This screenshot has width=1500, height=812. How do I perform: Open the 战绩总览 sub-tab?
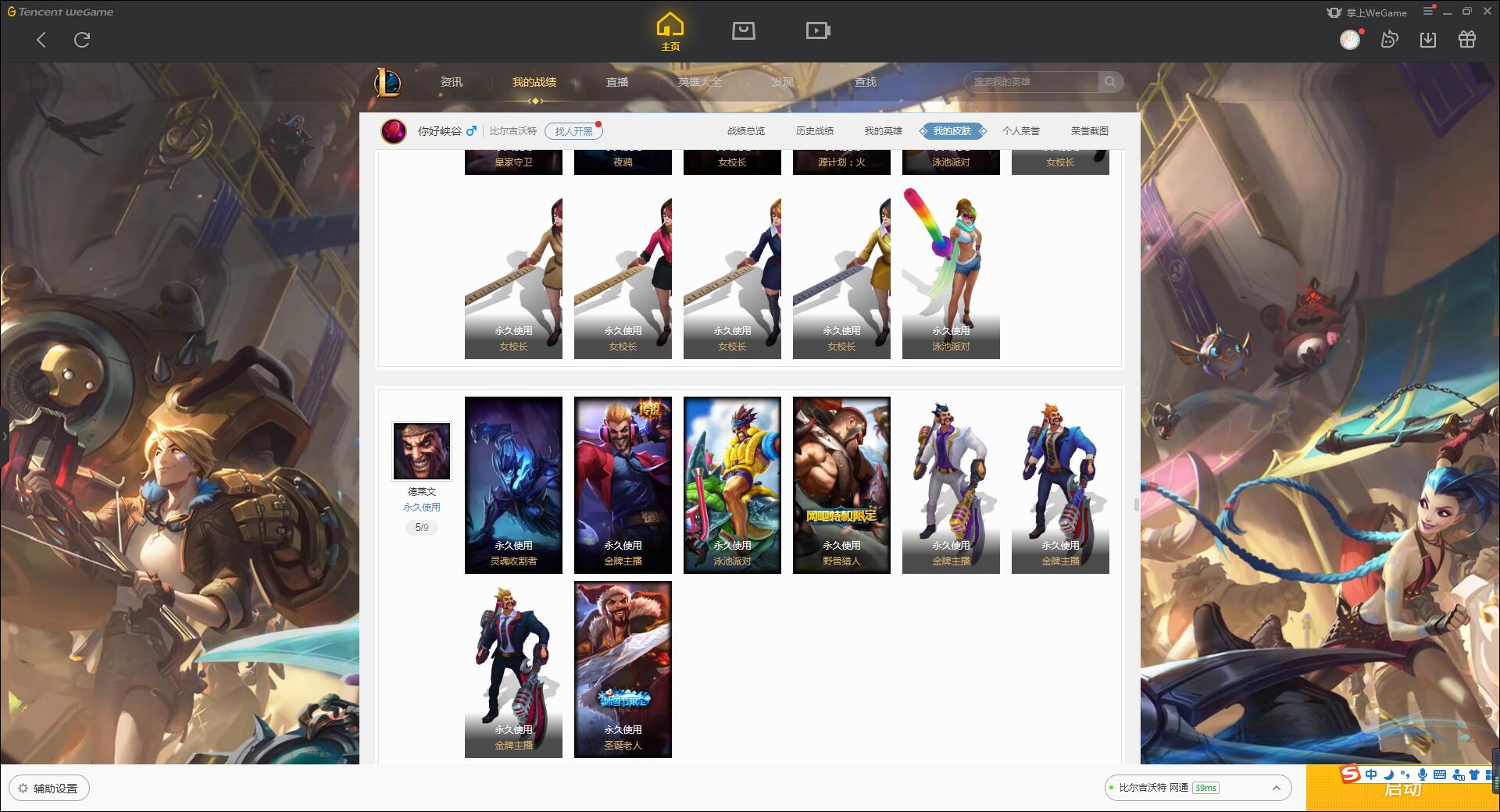coord(746,131)
